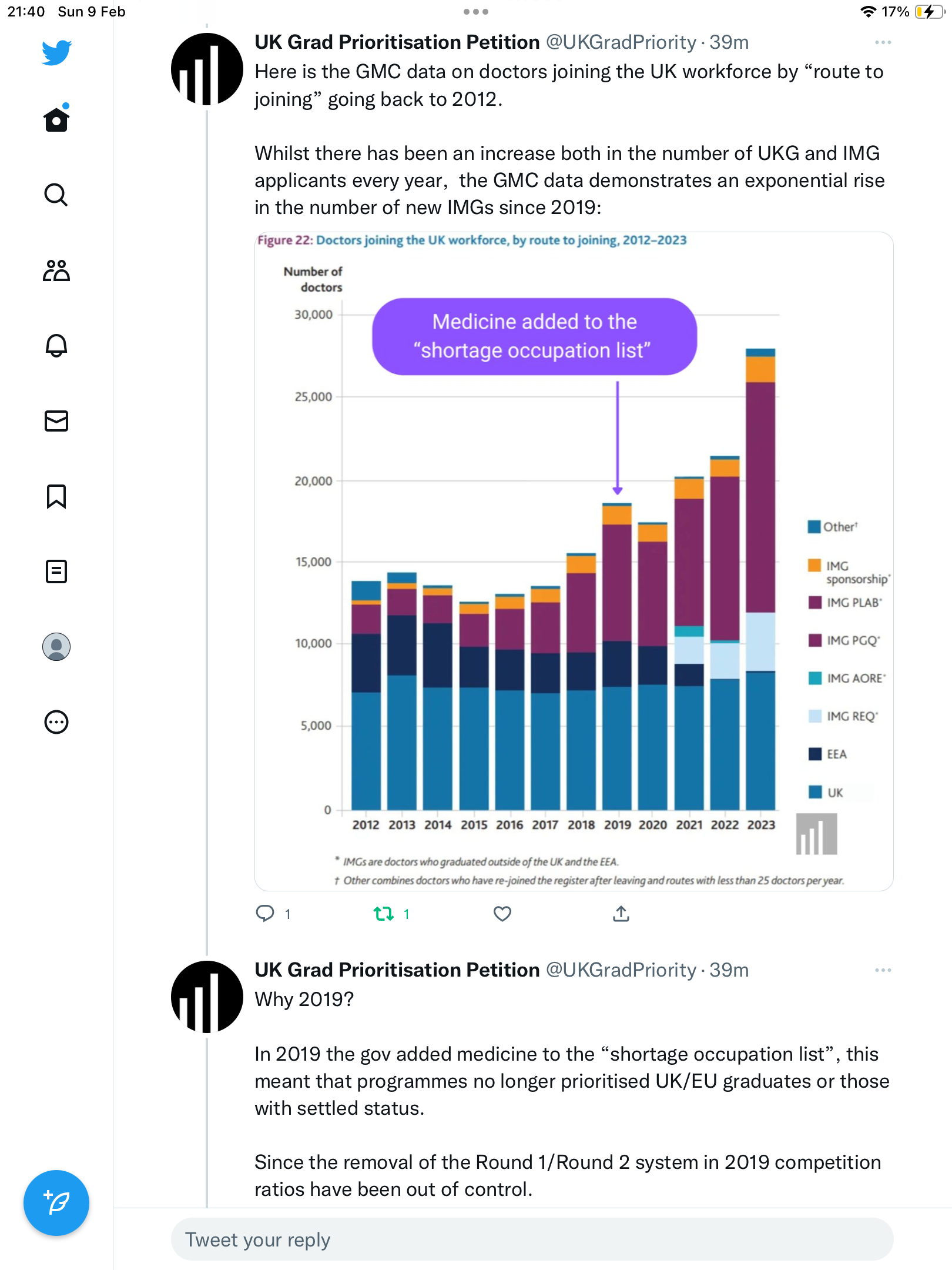Open the Messages envelope icon
Viewport: 952px width, 1270px height.
(56, 421)
